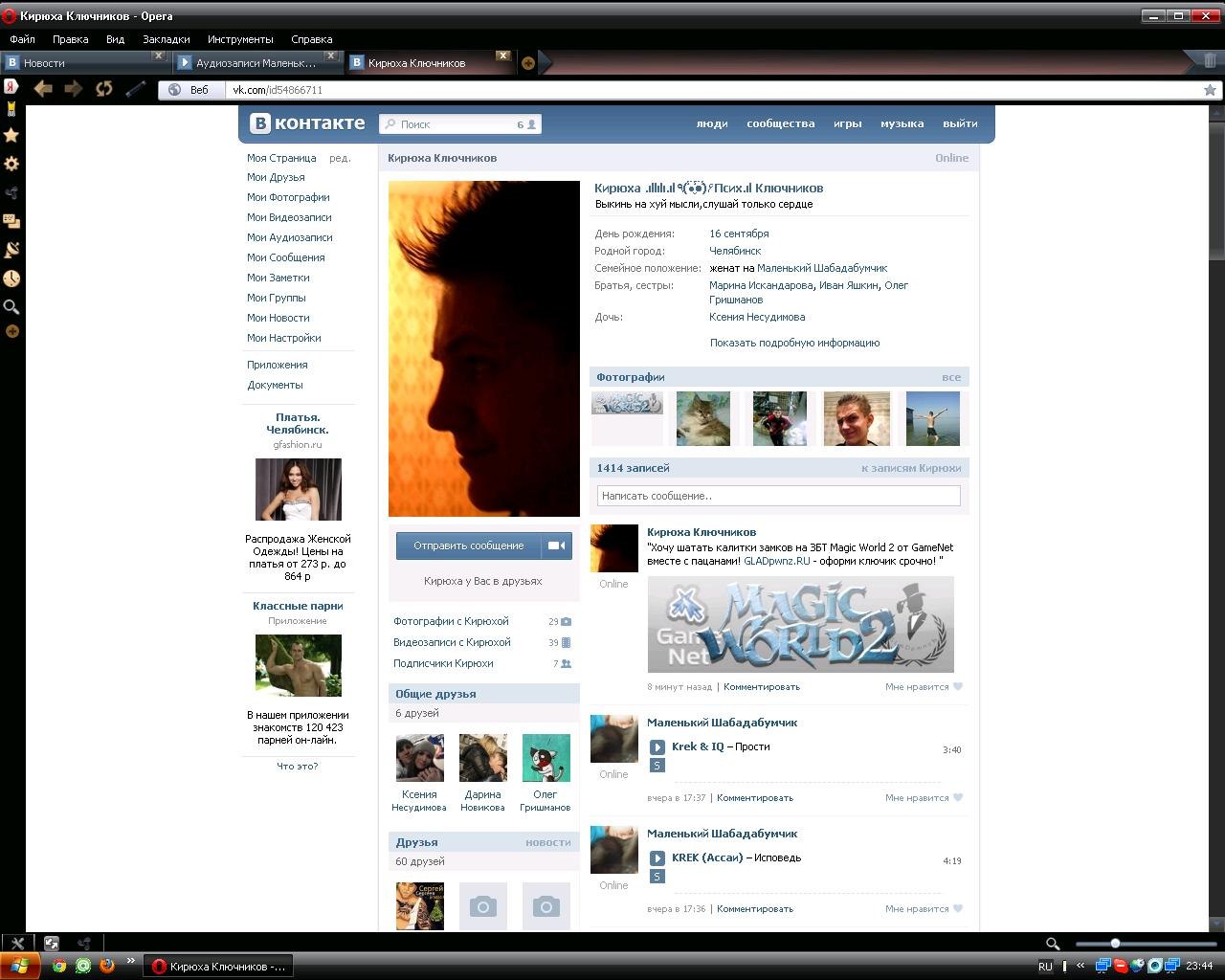Like the KREK (Ассаи) – Исповедь post
Screen dimensions: 1225x980
[957, 909]
